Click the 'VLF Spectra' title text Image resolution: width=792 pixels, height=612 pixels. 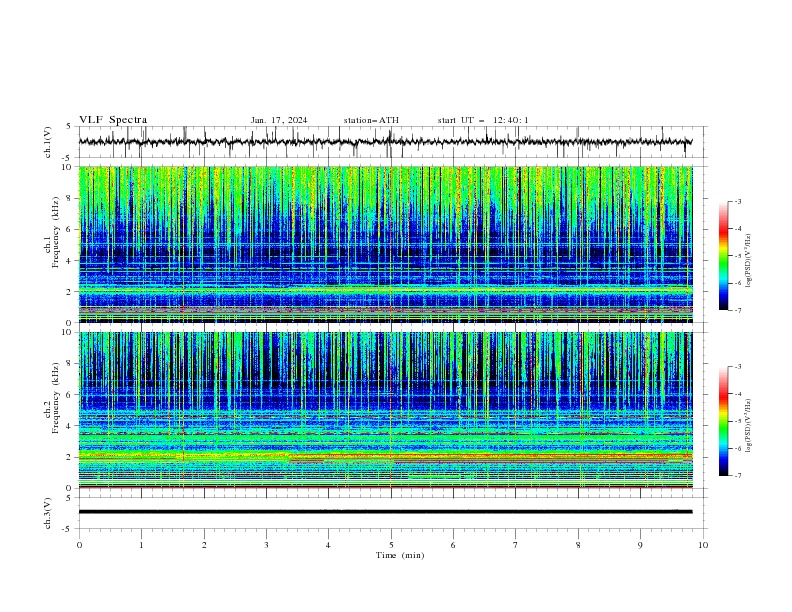pyautogui.click(x=113, y=120)
